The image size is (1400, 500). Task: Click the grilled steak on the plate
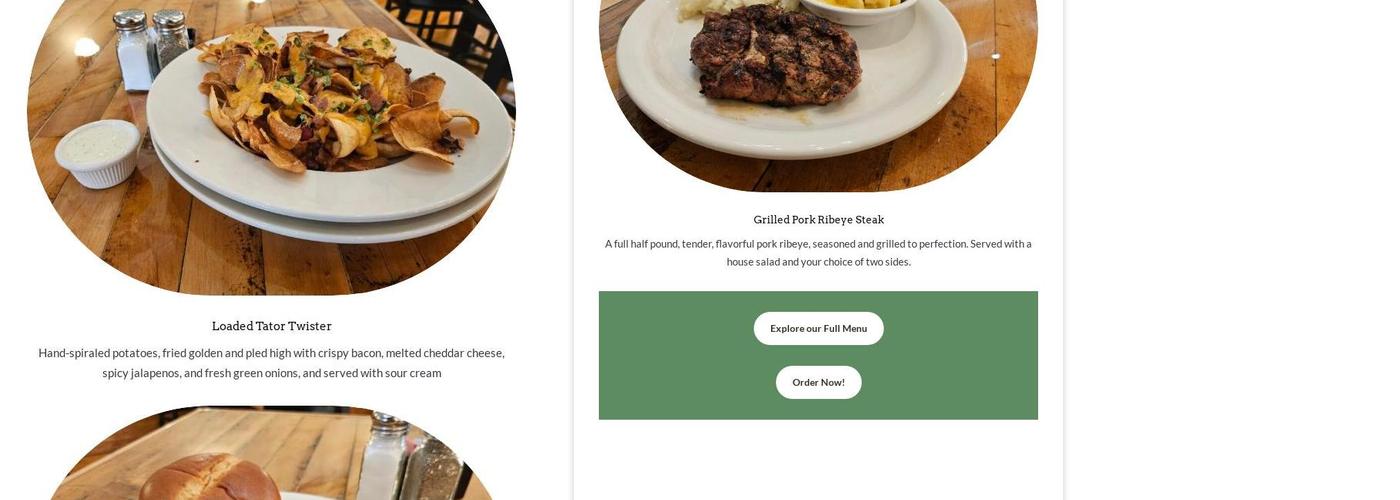pyautogui.click(x=776, y=55)
